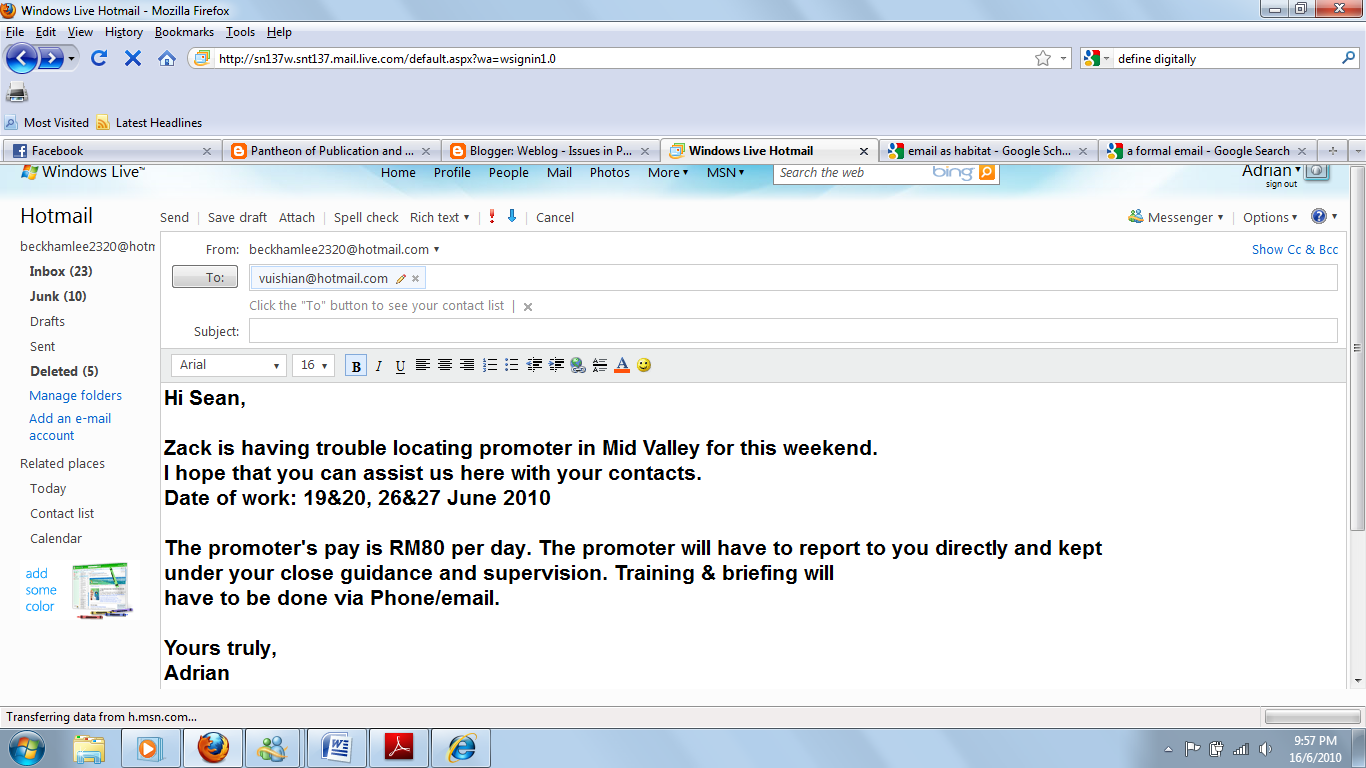
Task: Open Deleted (5) folder
Action: [64, 371]
